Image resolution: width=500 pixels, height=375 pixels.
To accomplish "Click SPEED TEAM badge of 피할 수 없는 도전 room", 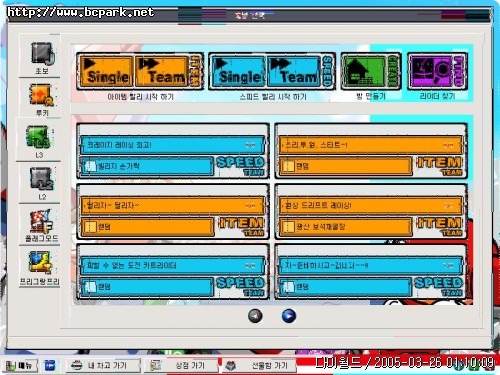I will [x=241, y=287].
